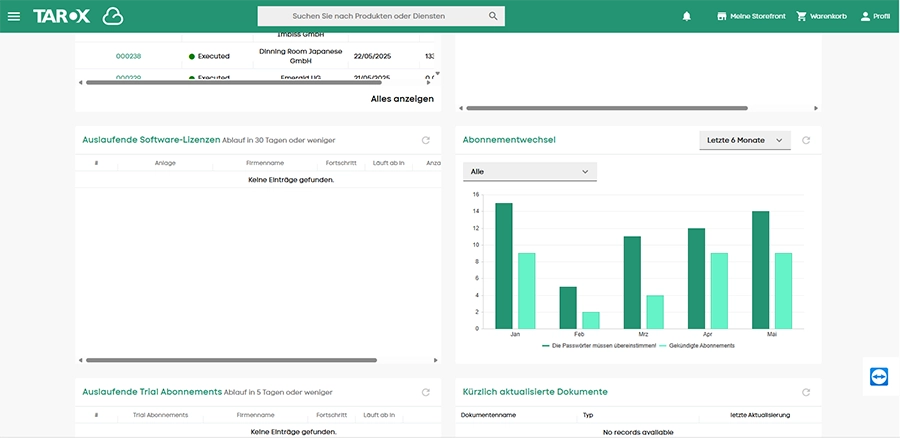Open the Warenkorb cart
The width and height of the screenshot is (900, 438).
click(x=821, y=16)
